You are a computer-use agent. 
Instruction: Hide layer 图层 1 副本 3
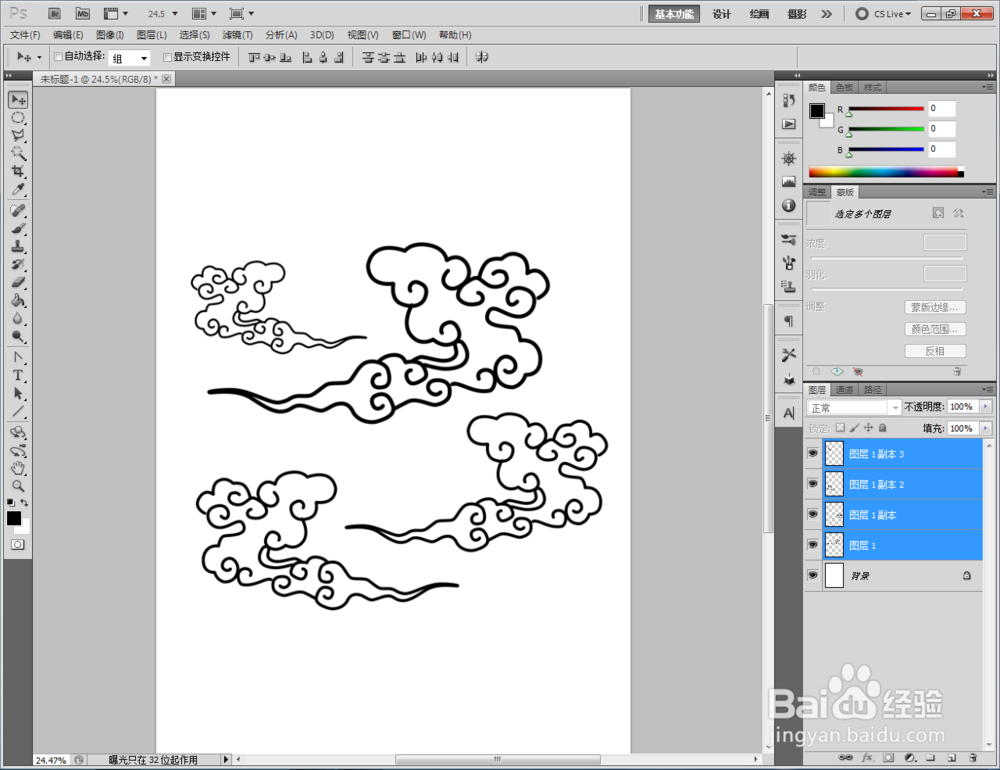point(812,454)
